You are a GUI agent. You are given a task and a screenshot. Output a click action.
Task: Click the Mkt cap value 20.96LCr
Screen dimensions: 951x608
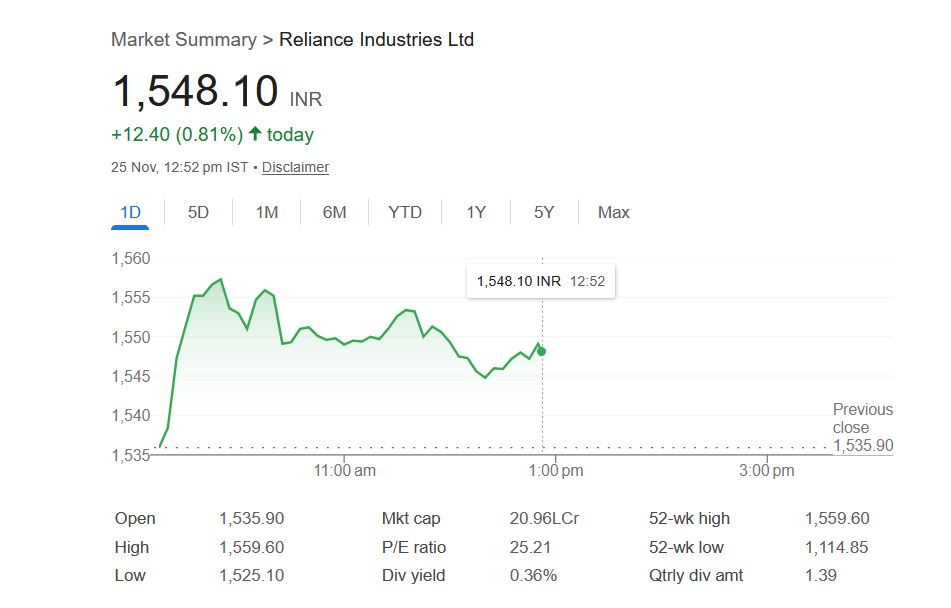[x=544, y=518]
